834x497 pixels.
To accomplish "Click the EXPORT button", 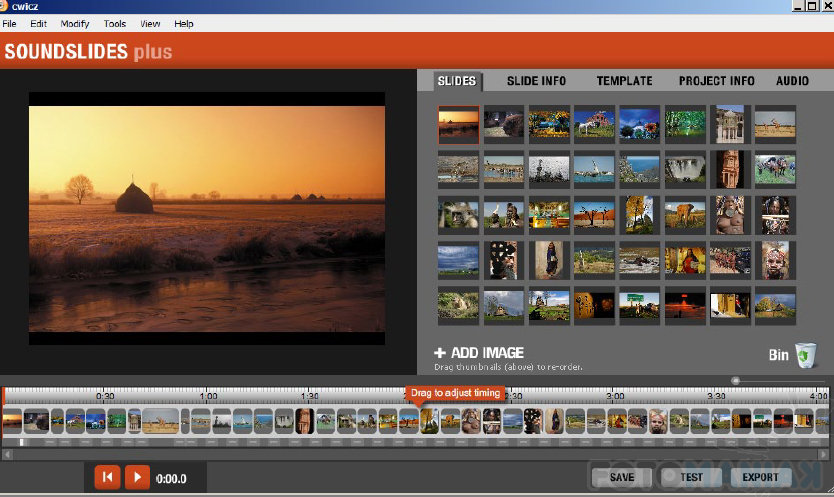I will tap(760, 477).
